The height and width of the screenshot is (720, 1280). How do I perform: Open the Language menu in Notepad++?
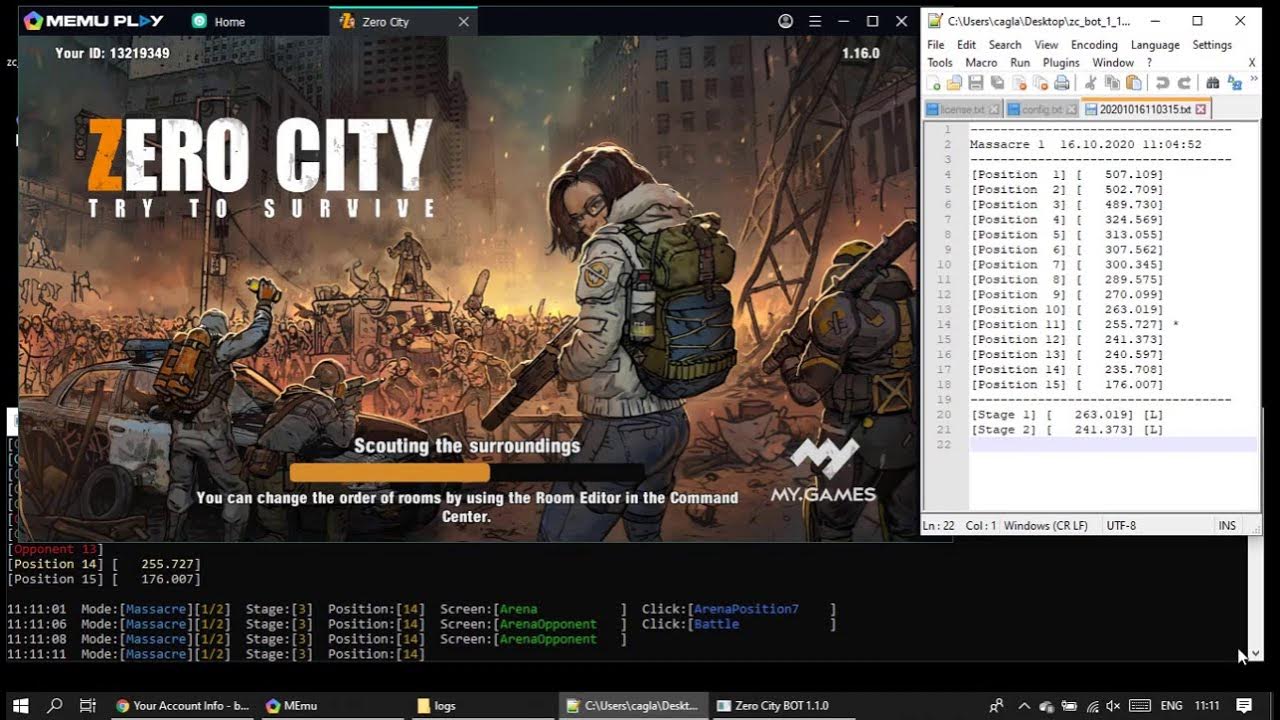pyautogui.click(x=1155, y=45)
